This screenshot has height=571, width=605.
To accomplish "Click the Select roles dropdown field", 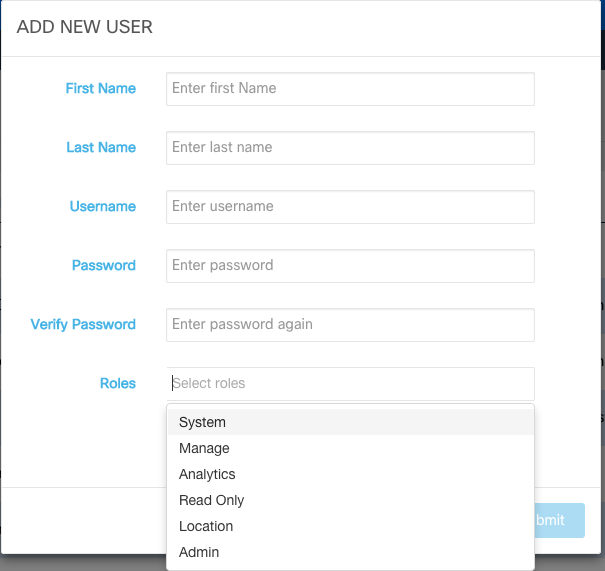I will tap(350, 383).
